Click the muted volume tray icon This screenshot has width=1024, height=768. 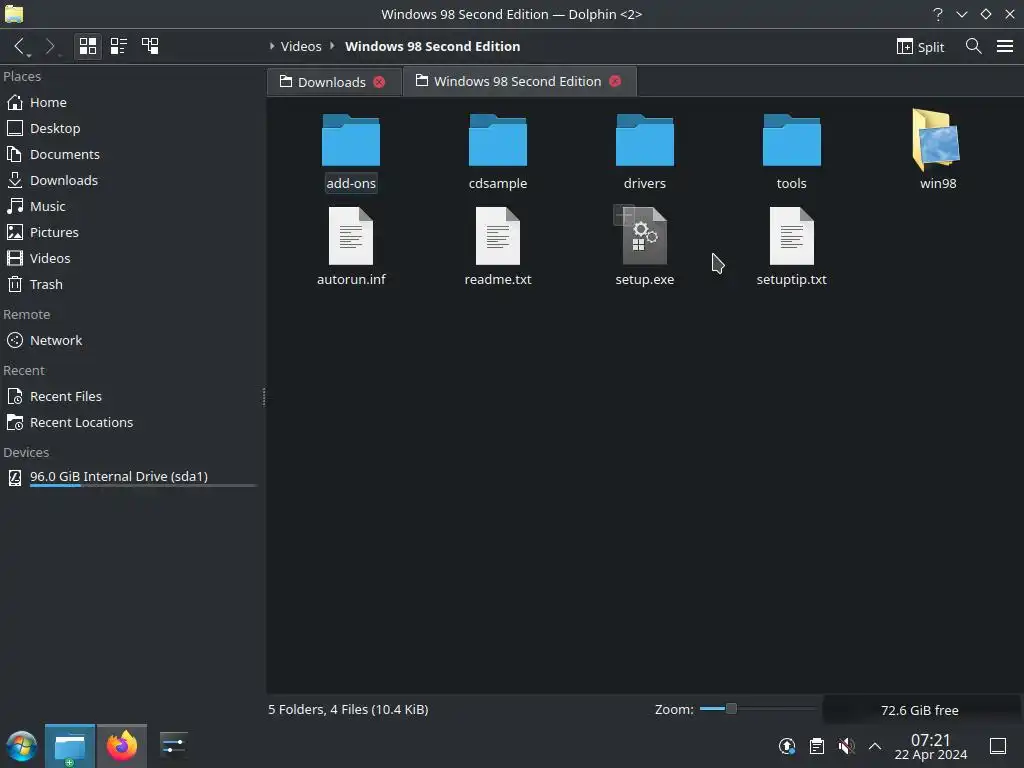[846, 746]
